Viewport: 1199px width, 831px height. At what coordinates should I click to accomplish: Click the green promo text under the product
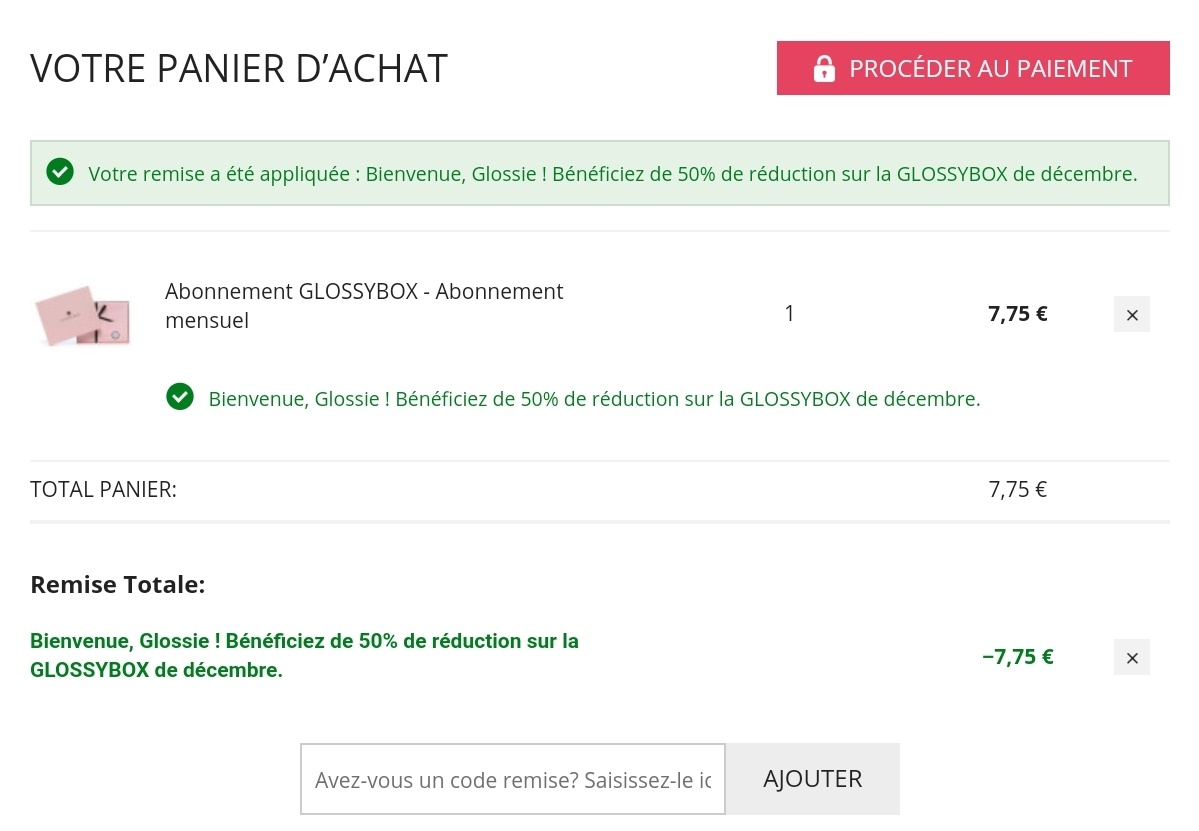point(593,399)
